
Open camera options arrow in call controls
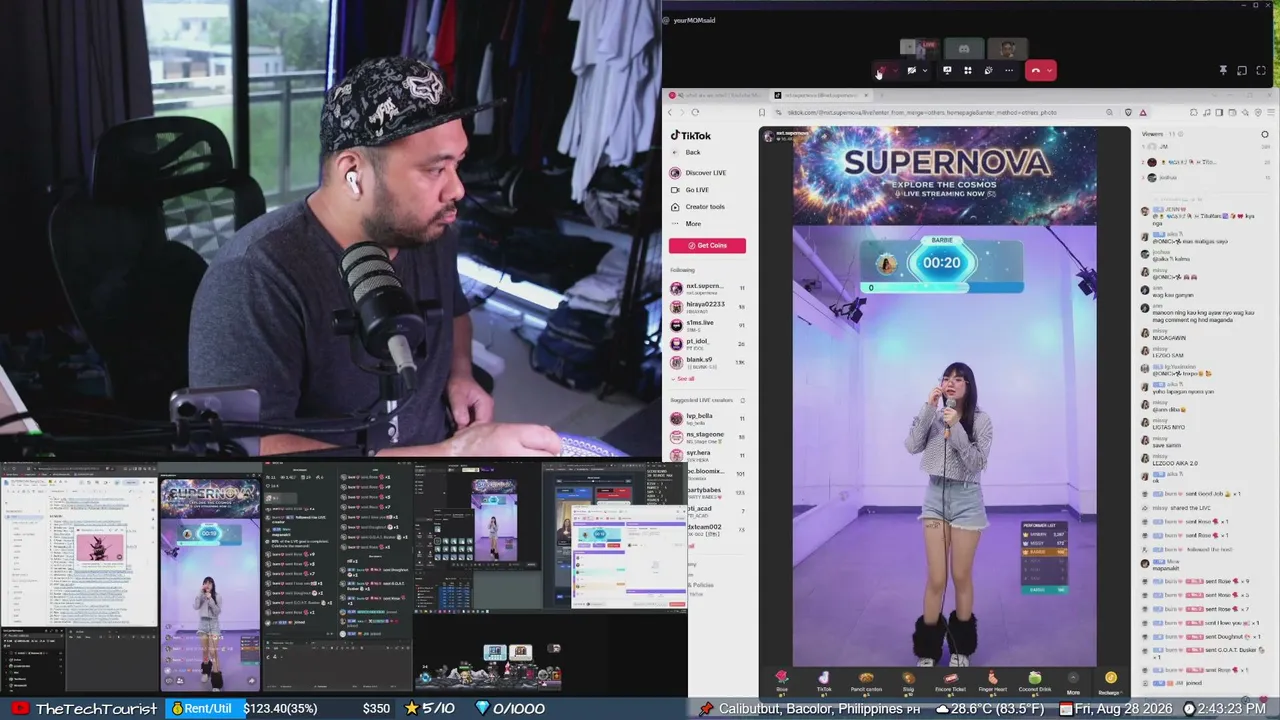[925, 71]
